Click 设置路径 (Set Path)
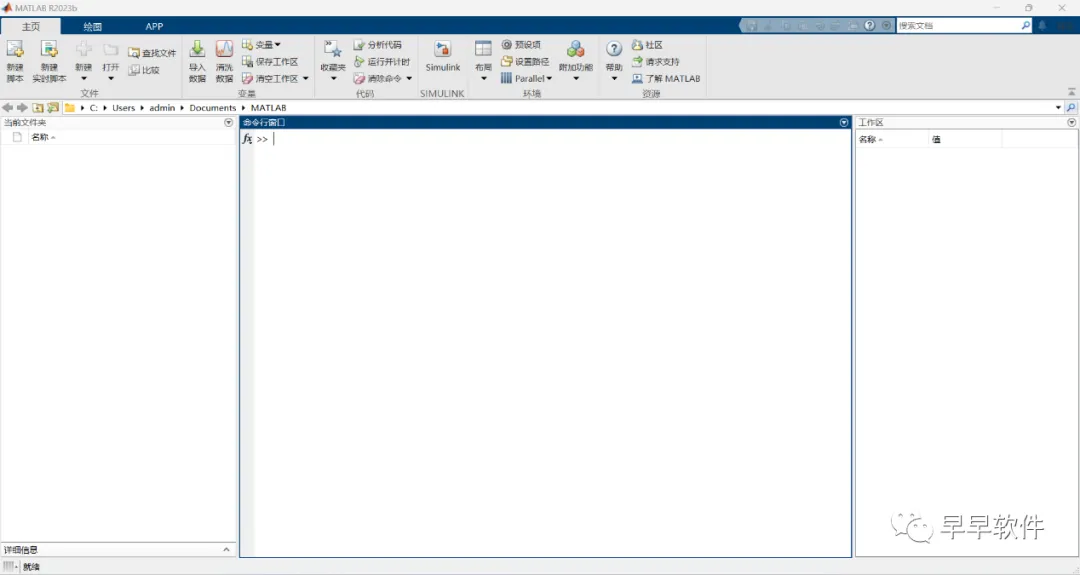The height and width of the screenshot is (575, 1080). point(525,62)
